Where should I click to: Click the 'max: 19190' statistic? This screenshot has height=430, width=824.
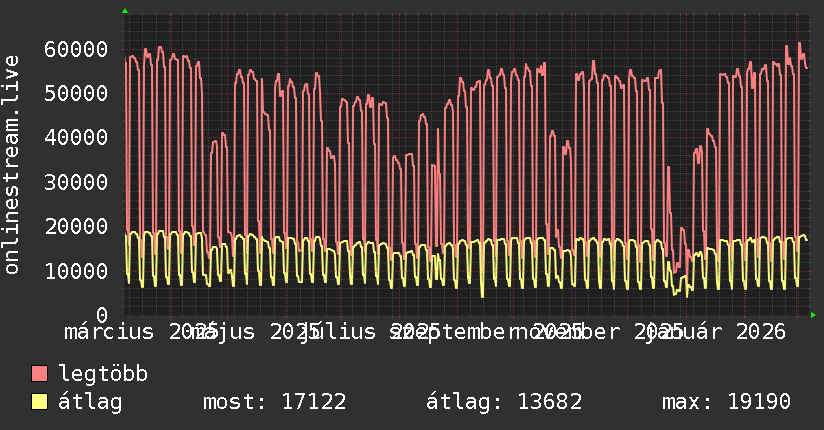tap(726, 402)
